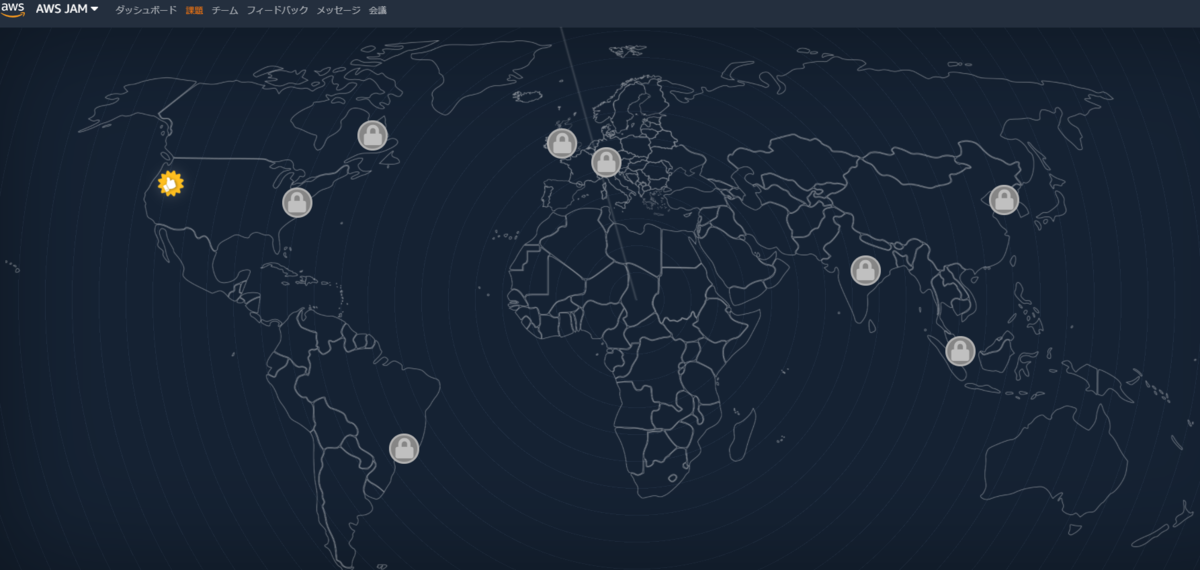Click the locked challenge marker over Korea
The width and height of the screenshot is (1200, 570).
pyautogui.click(x=1004, y=200)
